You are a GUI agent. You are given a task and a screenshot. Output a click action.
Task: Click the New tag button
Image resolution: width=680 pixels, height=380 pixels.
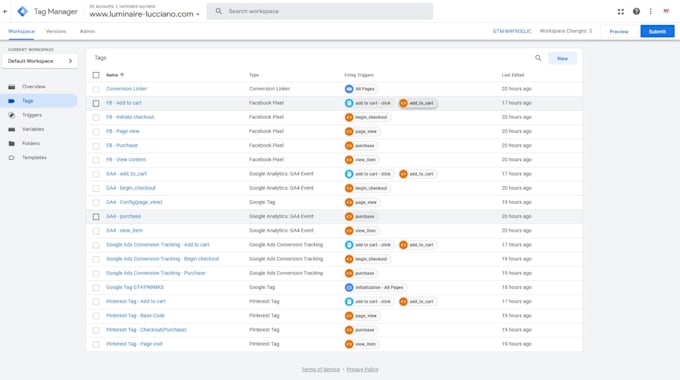pos(562,58)
